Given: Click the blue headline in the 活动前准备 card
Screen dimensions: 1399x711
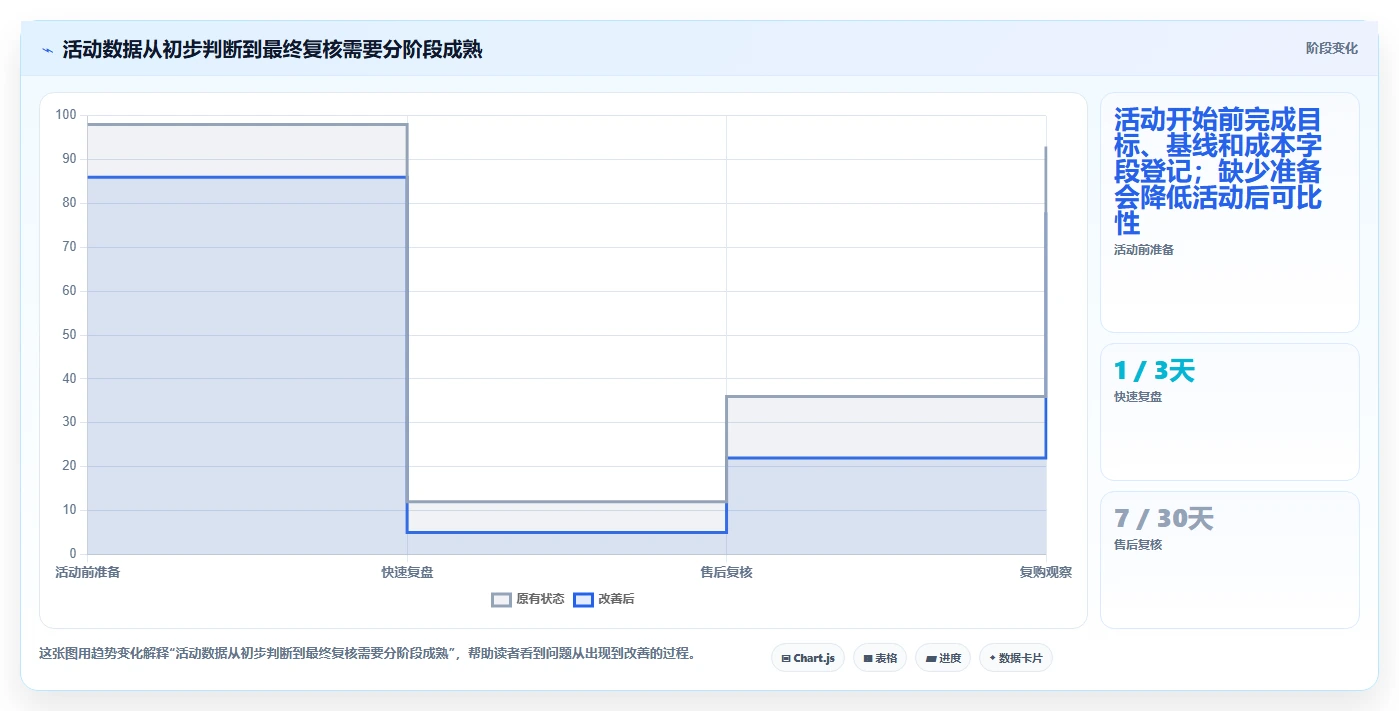Looking at the screenshot, I should [1218, 171].
